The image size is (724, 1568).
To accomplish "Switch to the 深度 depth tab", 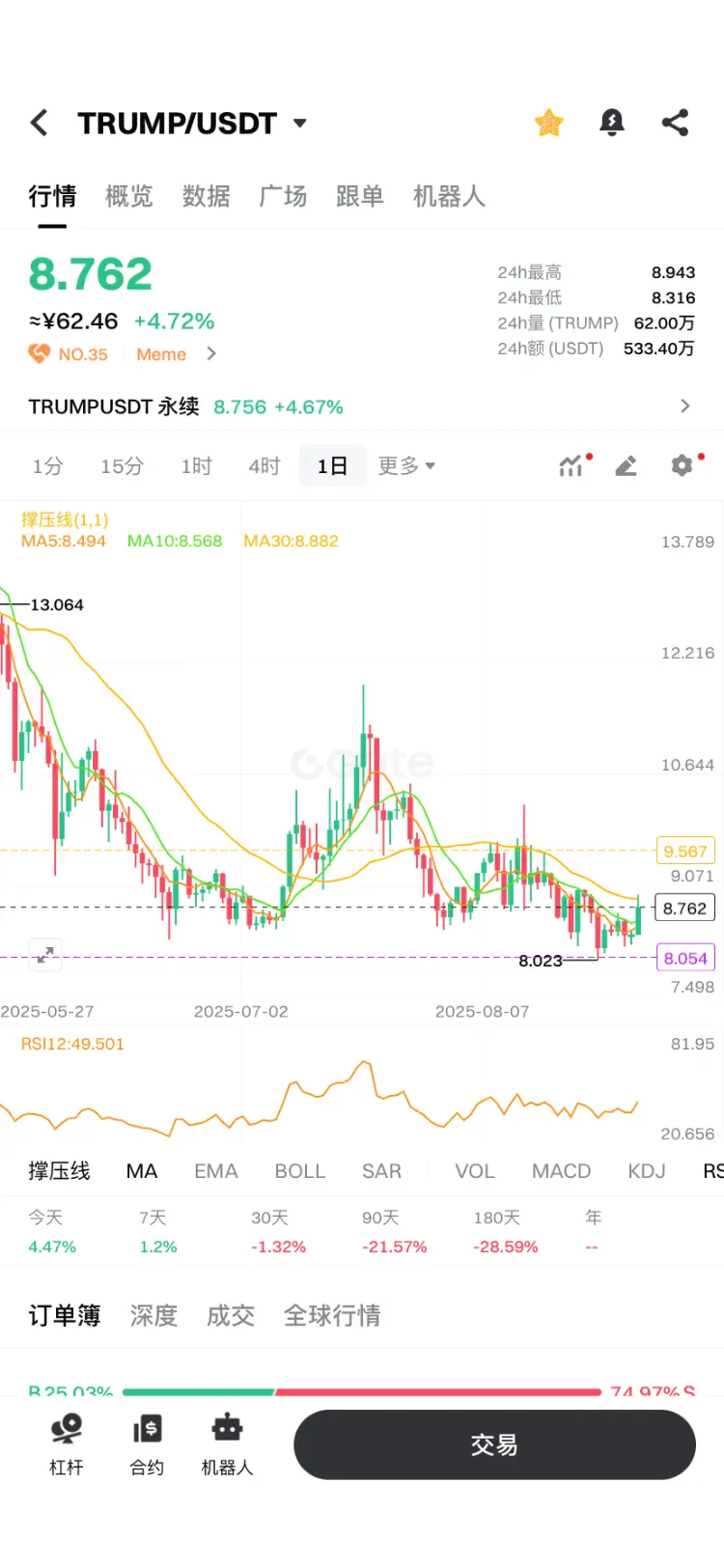I will point(153,1315).
